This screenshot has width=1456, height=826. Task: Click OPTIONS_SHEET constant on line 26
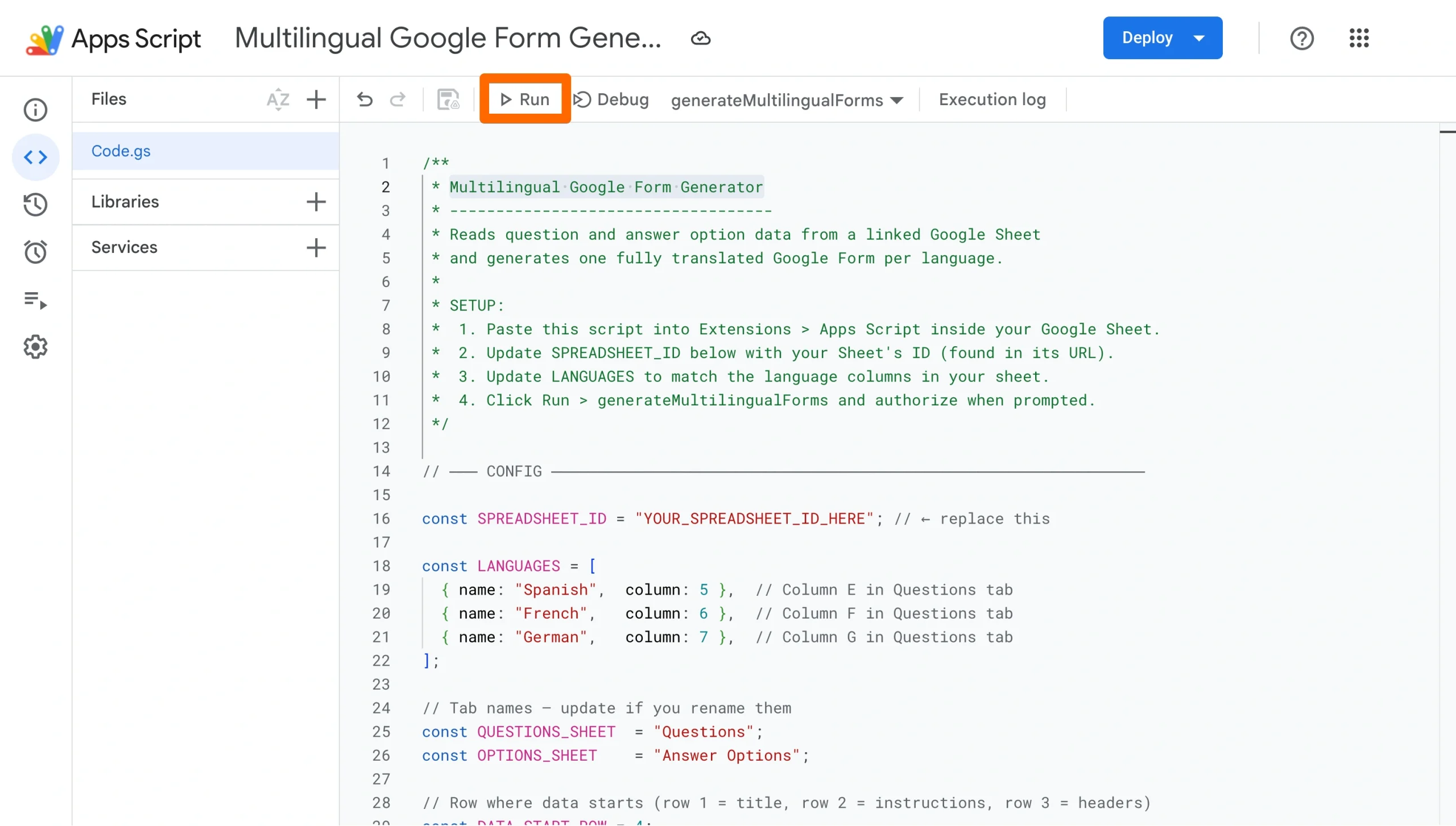[537, 756]
